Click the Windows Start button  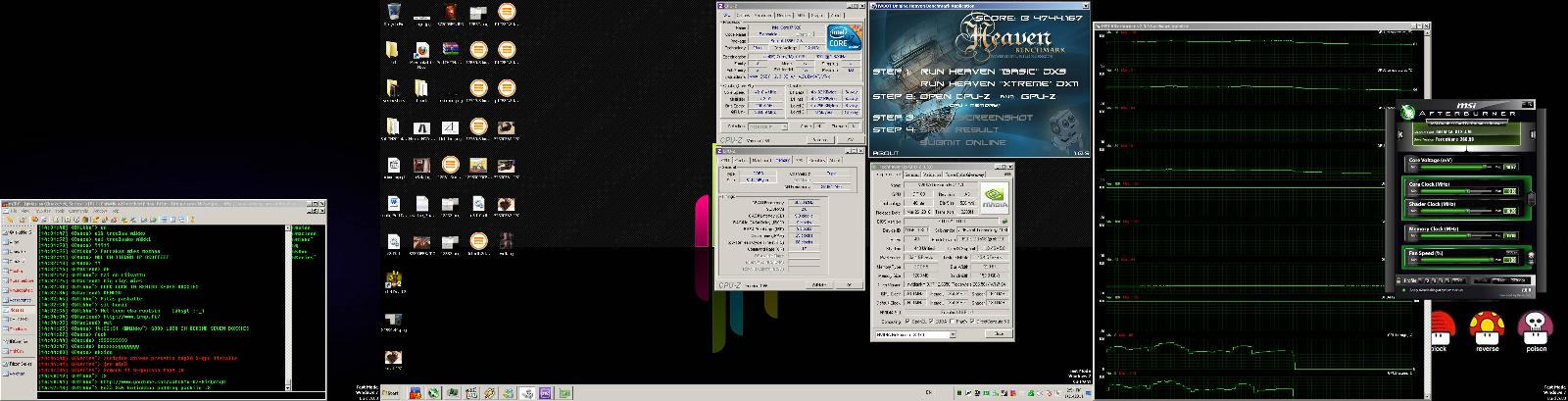389,393
